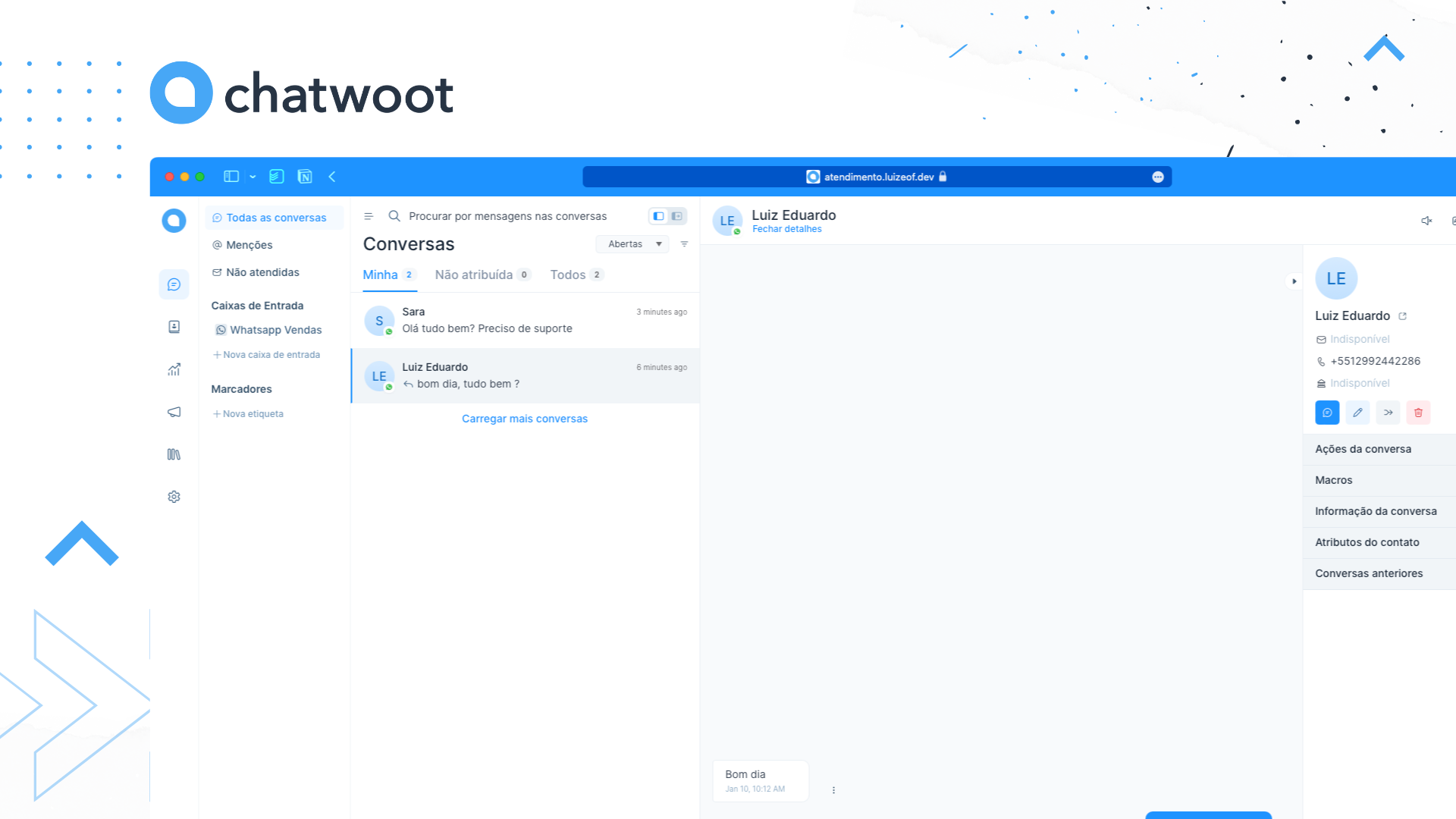The width and height of the screenshot is (1456, 819).
Task: Click the search magnifier icon
Action: point(394,216)
